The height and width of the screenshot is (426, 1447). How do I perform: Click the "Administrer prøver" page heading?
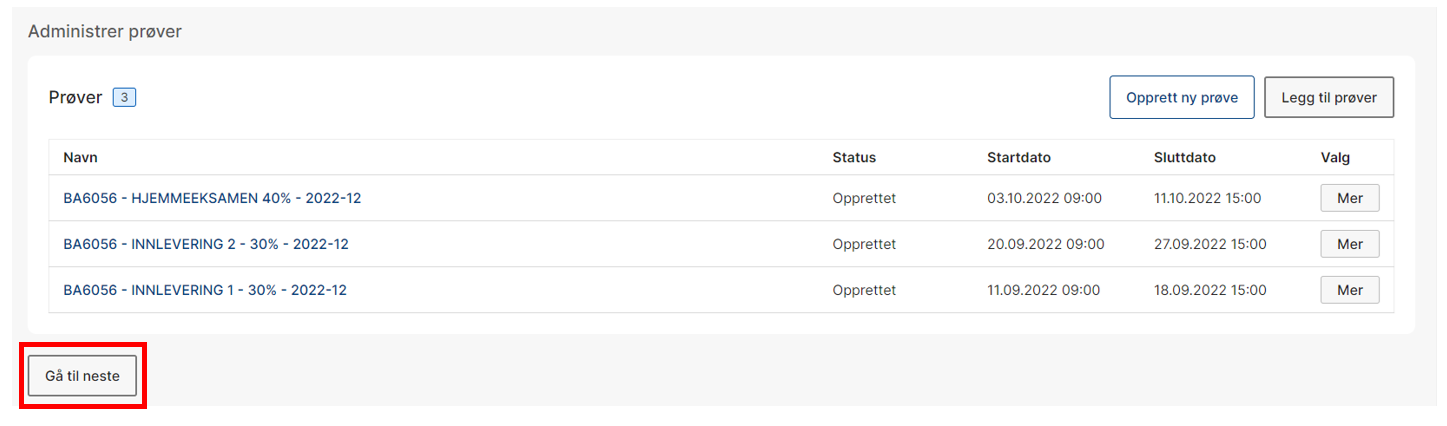tap(104, 31)
